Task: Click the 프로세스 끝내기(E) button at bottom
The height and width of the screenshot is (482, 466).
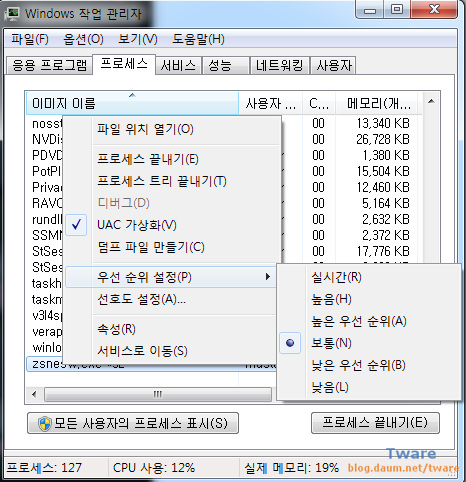Action: coord(375,423)
